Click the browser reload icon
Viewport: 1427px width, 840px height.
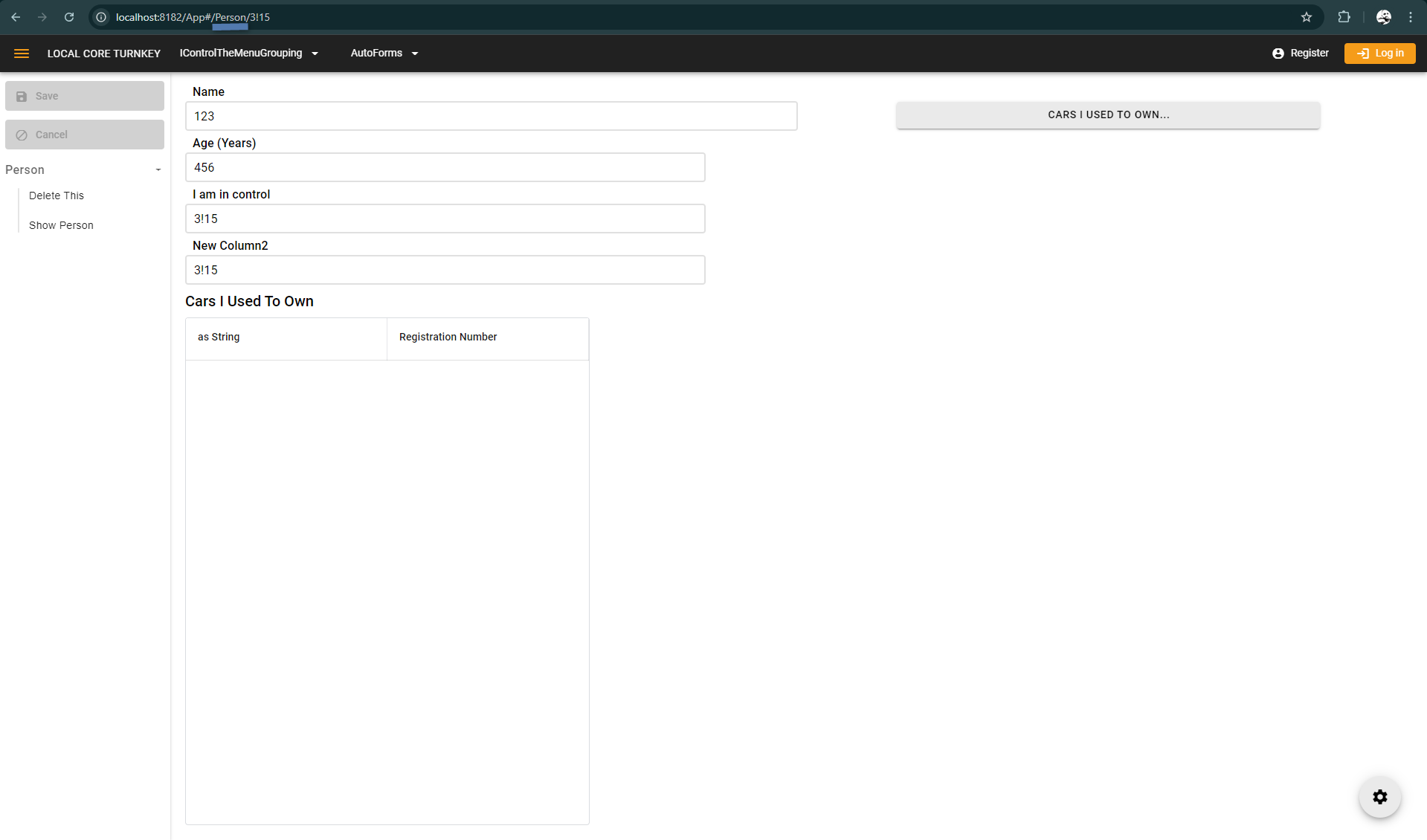(69, 17)
